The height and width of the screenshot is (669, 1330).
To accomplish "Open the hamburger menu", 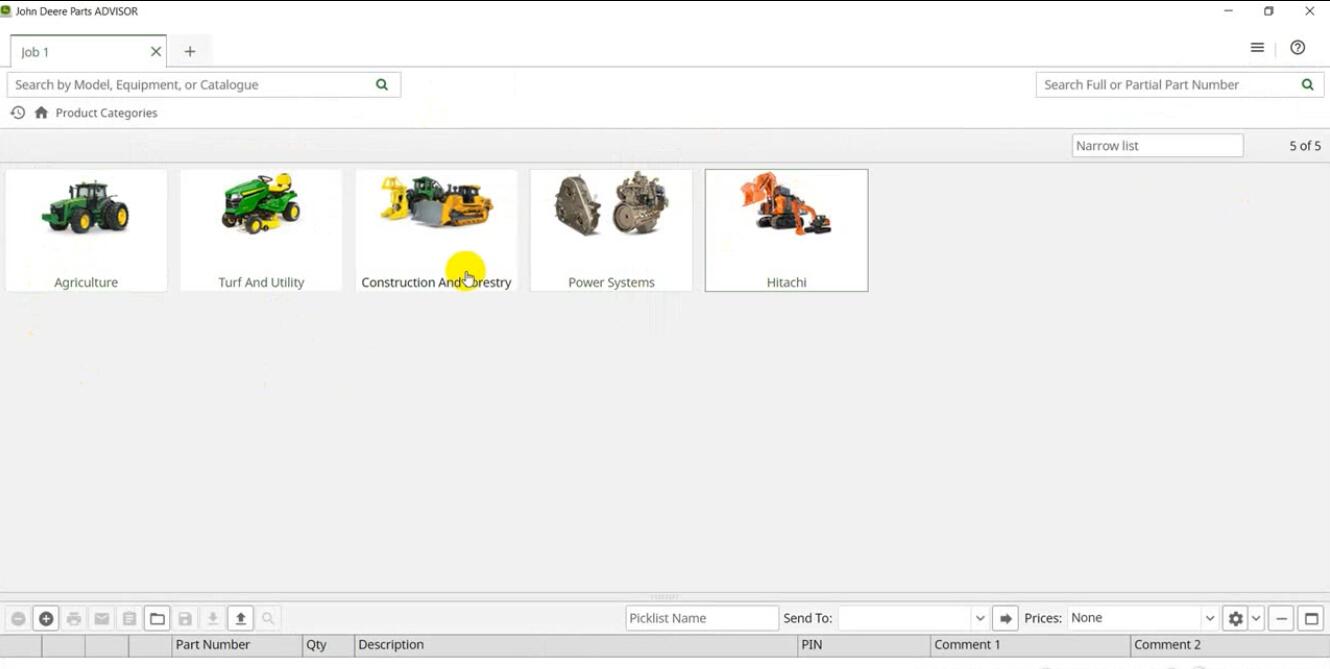I will click(x=1257, y=48).
